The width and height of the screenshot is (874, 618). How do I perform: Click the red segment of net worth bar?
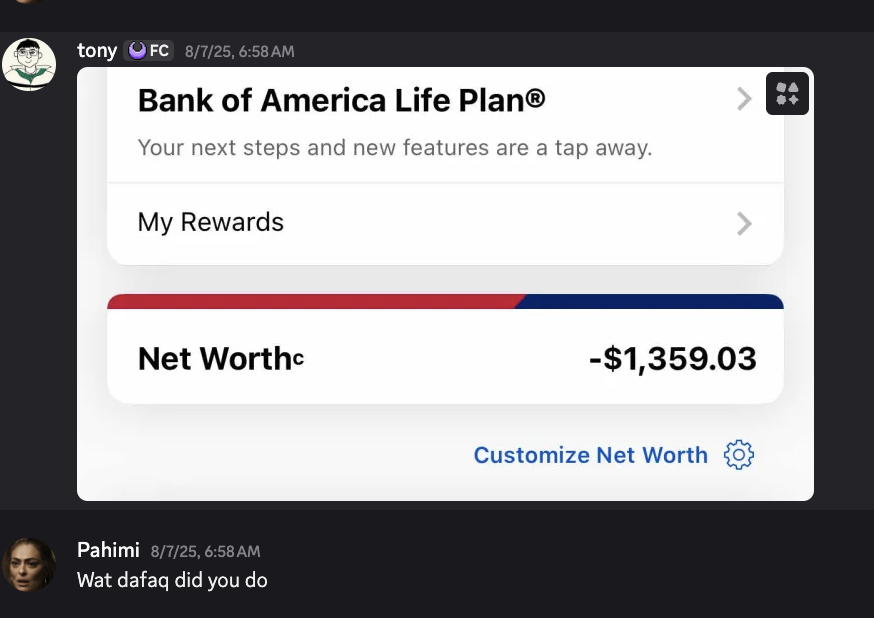310,301
